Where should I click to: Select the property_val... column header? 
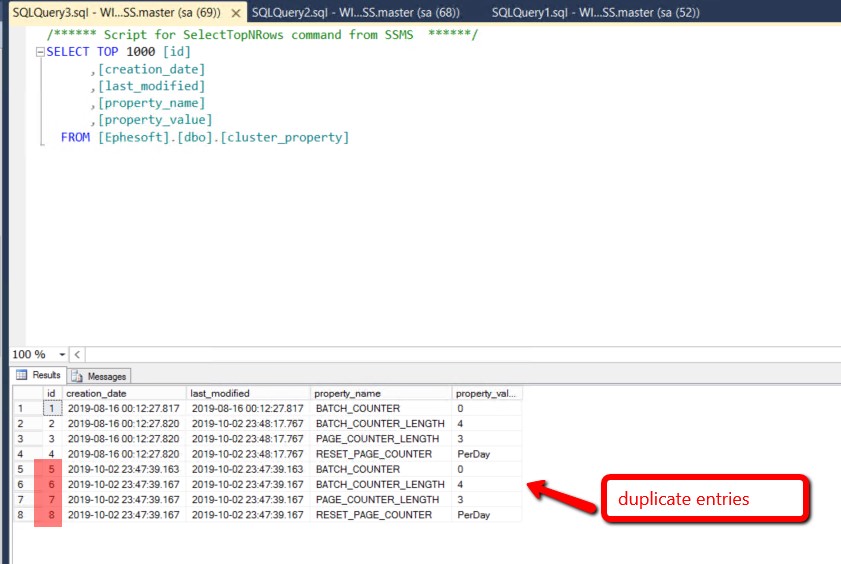coord(487,394)
